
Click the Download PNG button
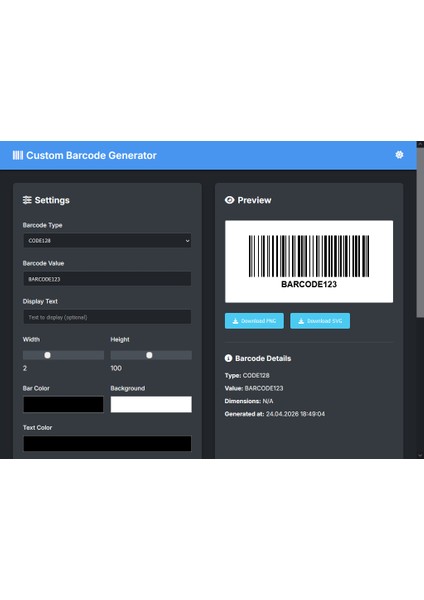(254, 321)
